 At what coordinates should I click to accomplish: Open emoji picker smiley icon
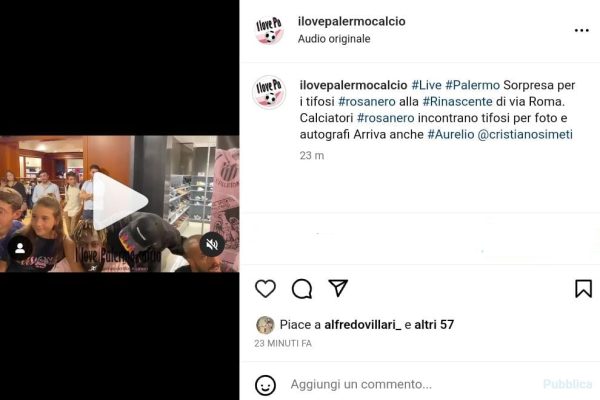click(265, 385)
